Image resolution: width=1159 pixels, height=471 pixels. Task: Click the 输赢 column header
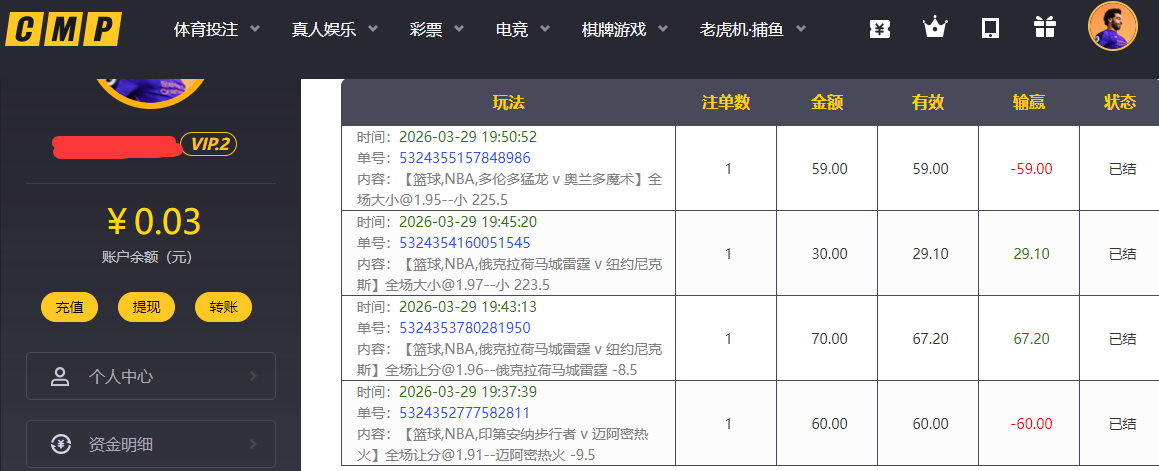coord(1029,103)
